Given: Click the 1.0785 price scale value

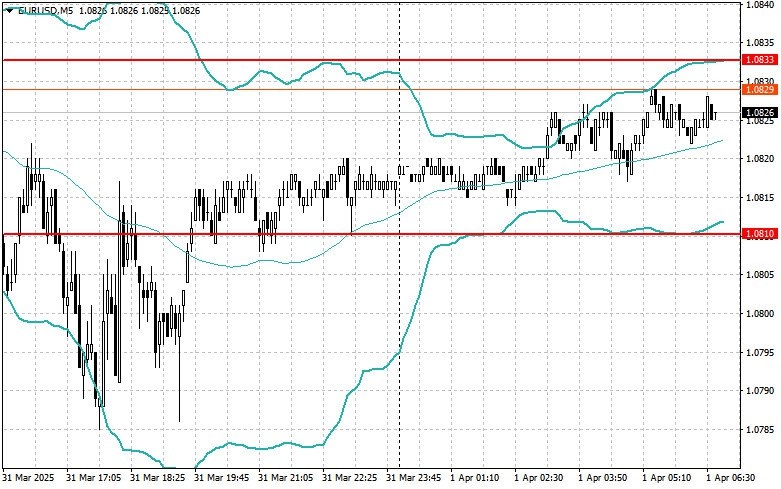Looking at the screenshot, I should [x=760, y=430].
